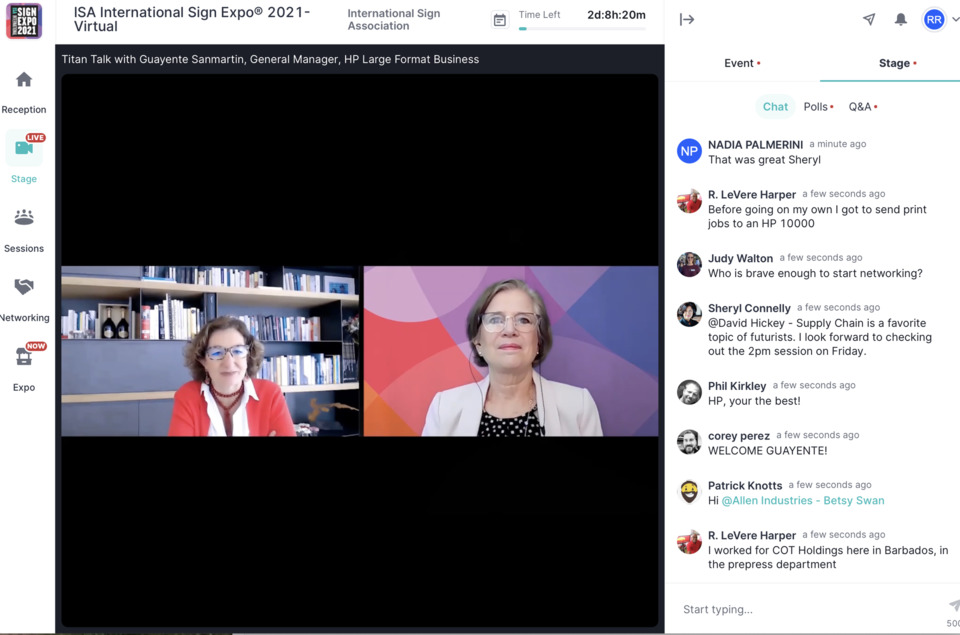Click the Time Left progress bar
Image resolution: width=960 pixels, height=635 pixels.
point(582,29)
